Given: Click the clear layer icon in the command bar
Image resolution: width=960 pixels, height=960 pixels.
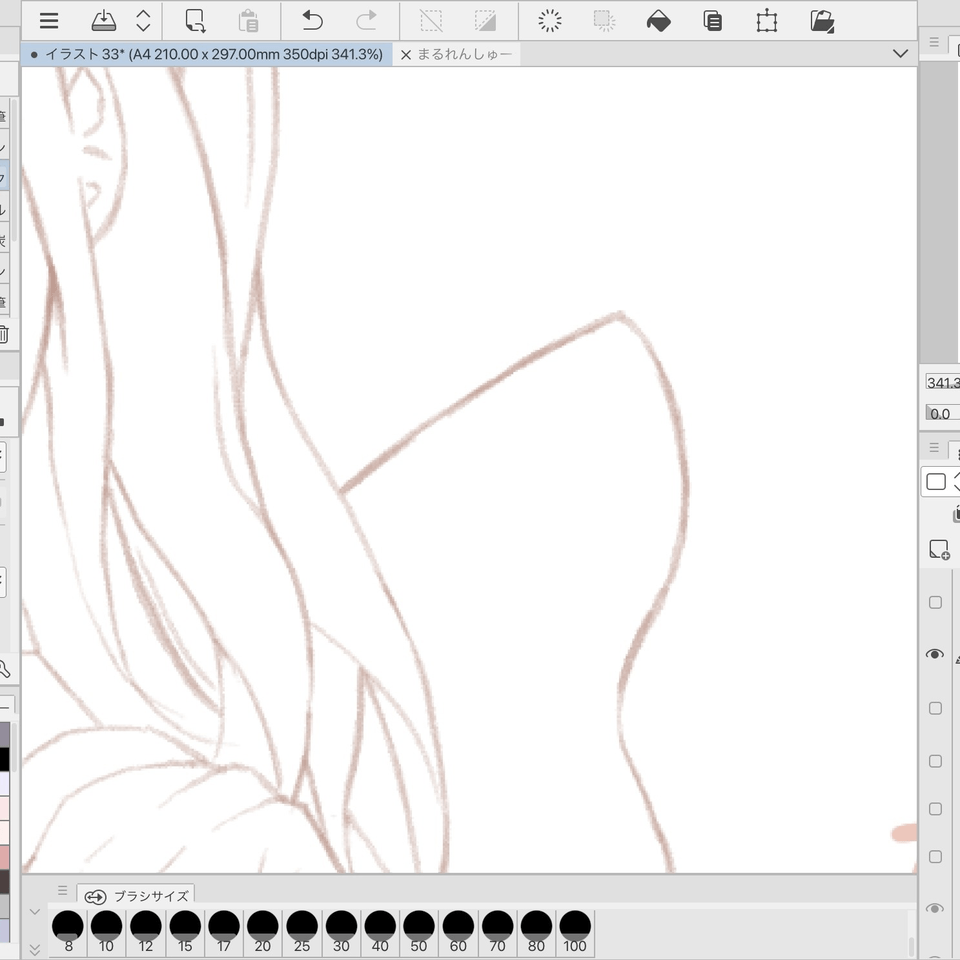Looking at the screenshot, I should pos(195,21).
